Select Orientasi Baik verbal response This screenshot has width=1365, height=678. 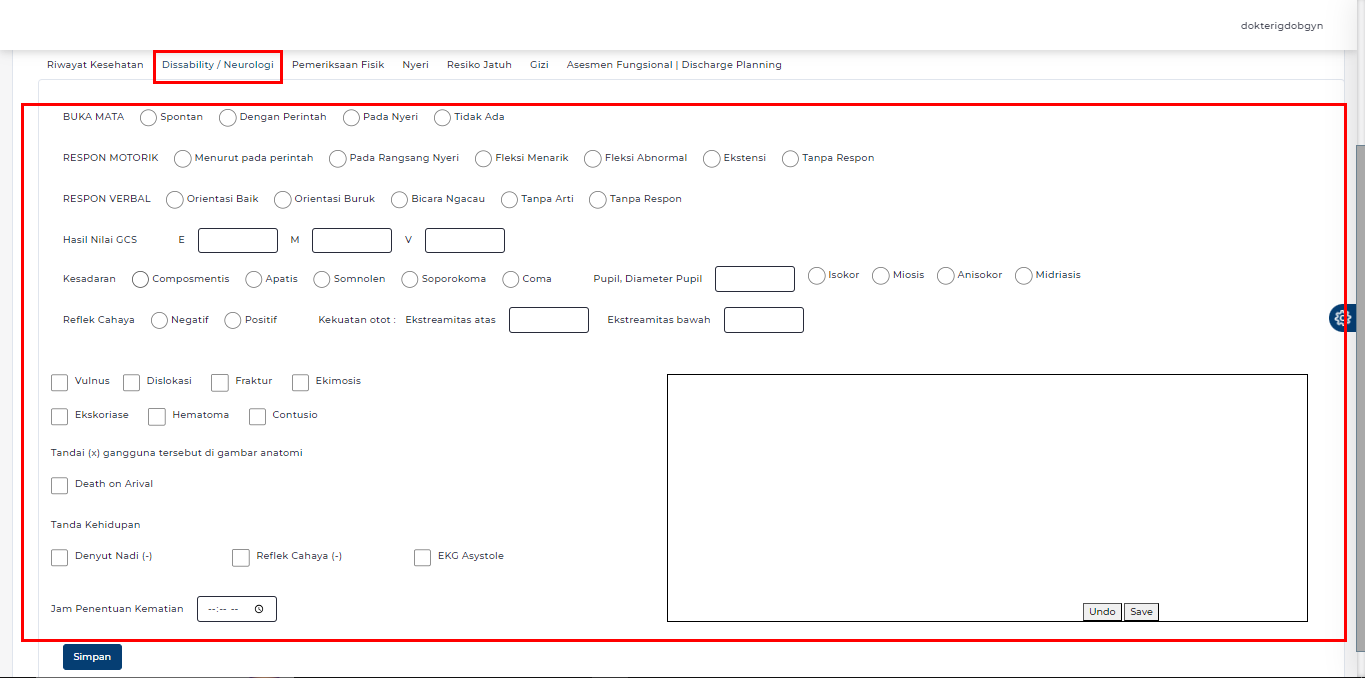pyautogui.click(x=175, y=200)
